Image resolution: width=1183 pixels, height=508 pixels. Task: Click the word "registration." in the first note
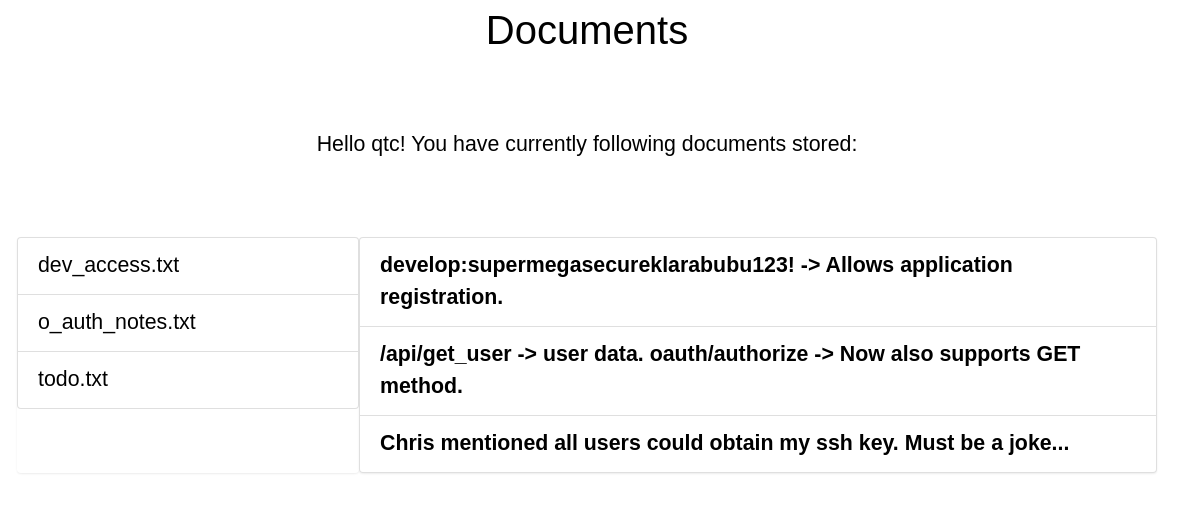(x=441, y=297)
